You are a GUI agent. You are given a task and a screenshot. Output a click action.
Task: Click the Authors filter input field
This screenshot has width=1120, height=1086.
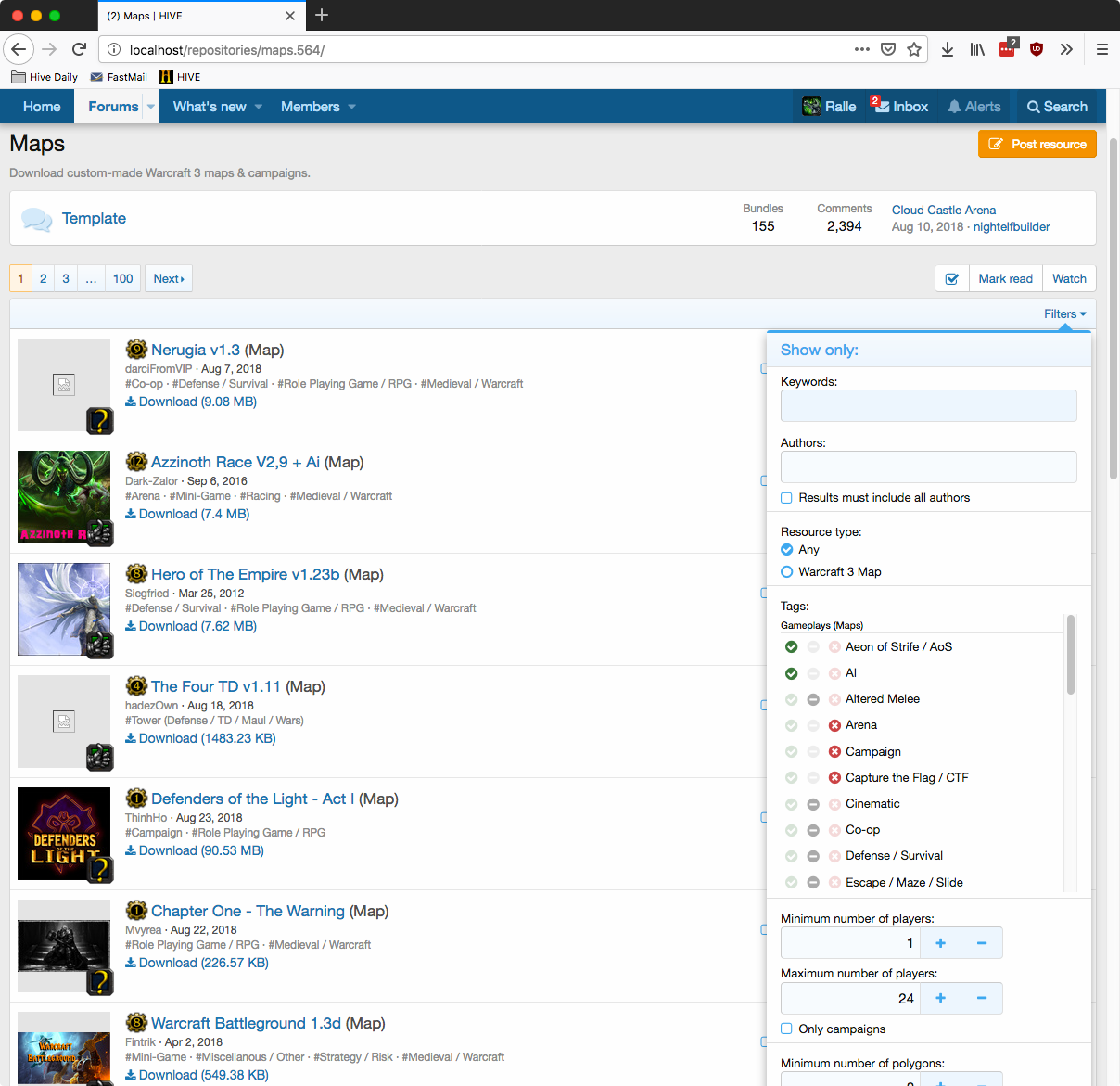click(929, 466)
